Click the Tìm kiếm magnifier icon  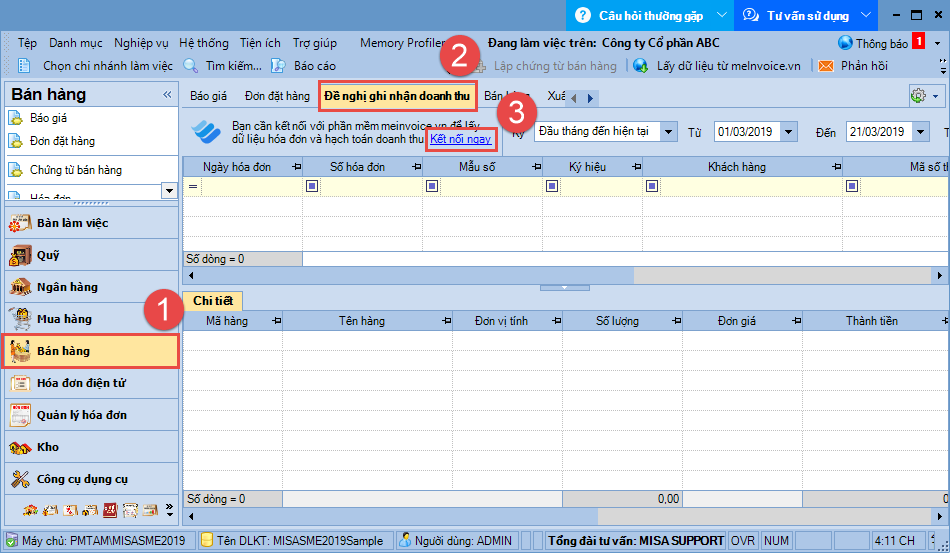point(190,65)
